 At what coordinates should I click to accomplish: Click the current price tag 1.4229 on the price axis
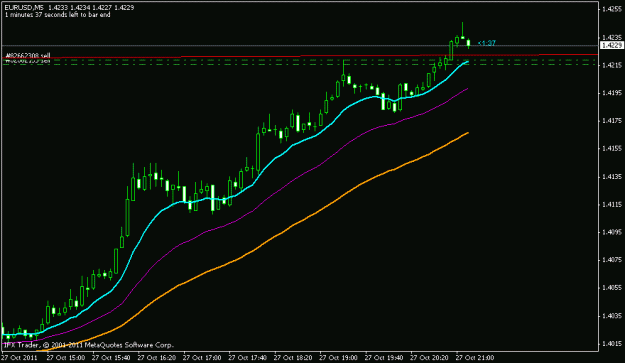[x=611, y=45]
